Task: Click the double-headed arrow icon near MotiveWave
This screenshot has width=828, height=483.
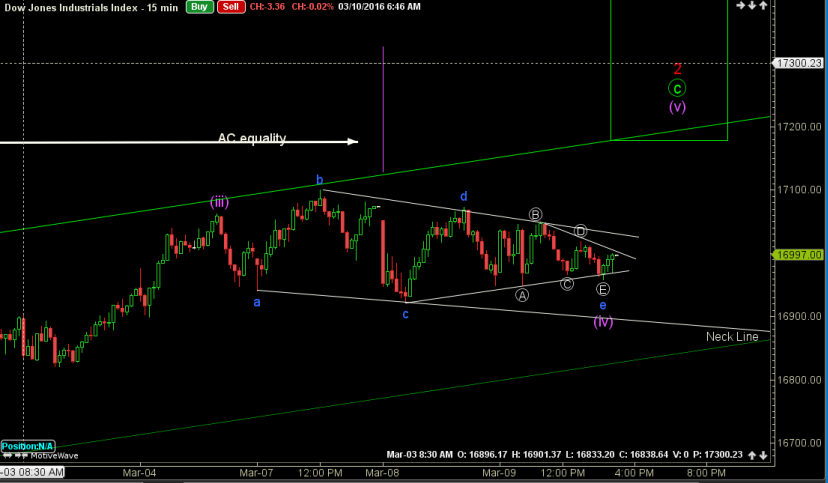Action: 7,456
